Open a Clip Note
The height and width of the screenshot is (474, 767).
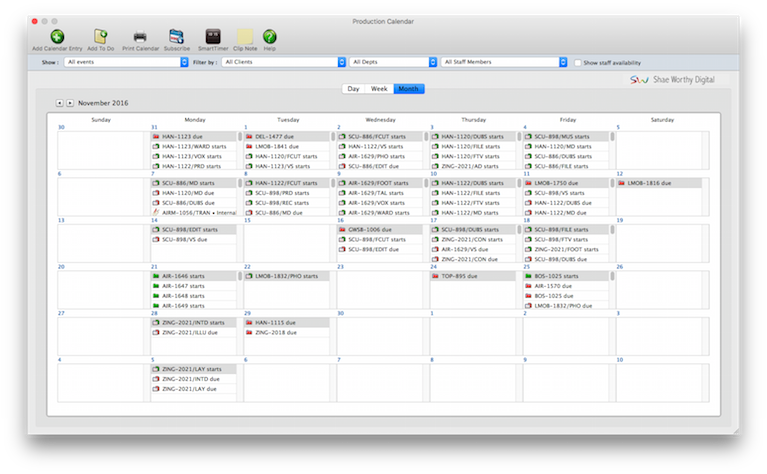coord(244,37)
